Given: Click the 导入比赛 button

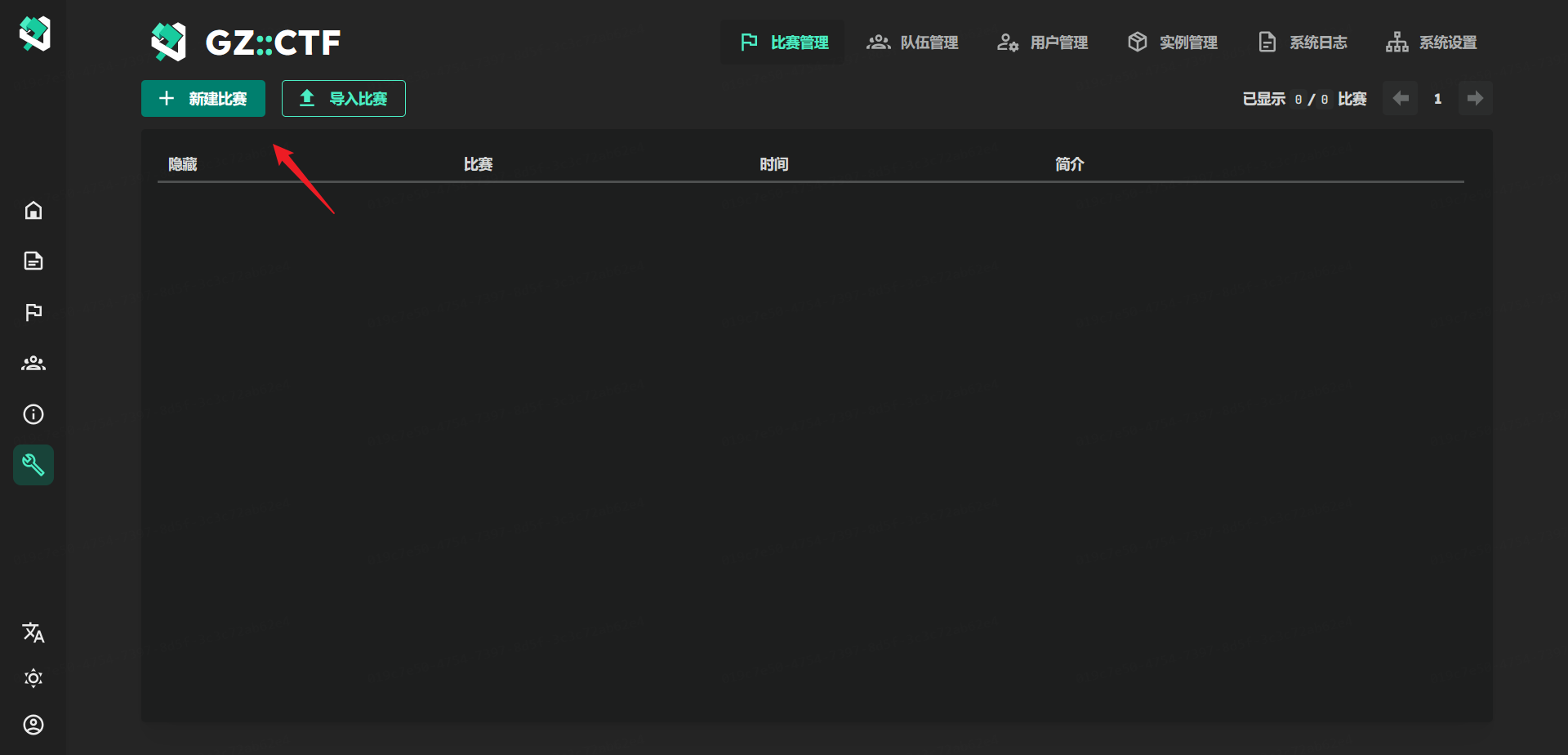Looking at the screenshot, I should (344, 99).
